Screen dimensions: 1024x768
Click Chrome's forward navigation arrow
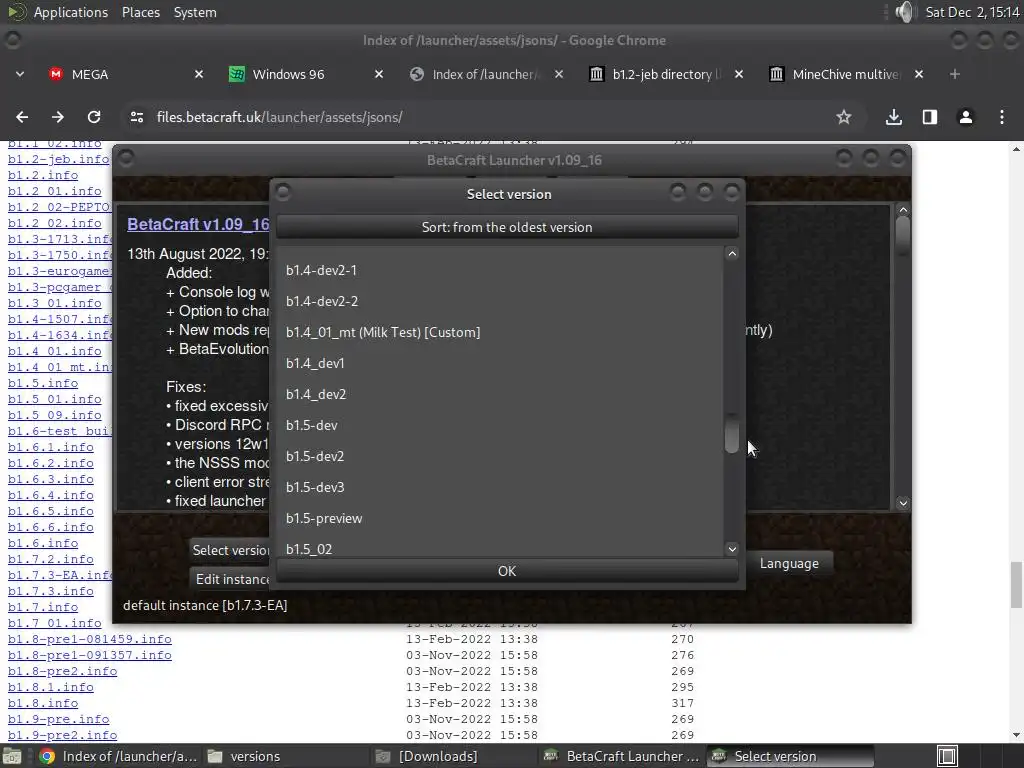point(58,117)
